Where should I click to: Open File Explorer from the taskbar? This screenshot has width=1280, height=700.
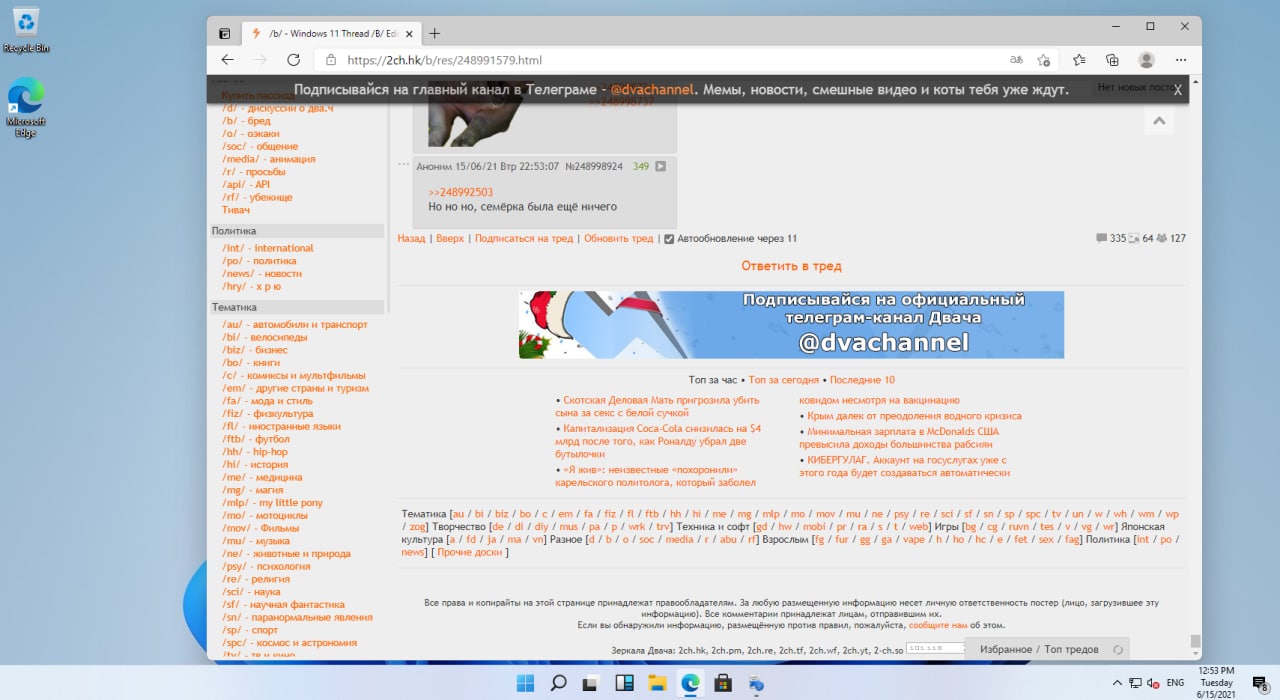tap(657, 684)
